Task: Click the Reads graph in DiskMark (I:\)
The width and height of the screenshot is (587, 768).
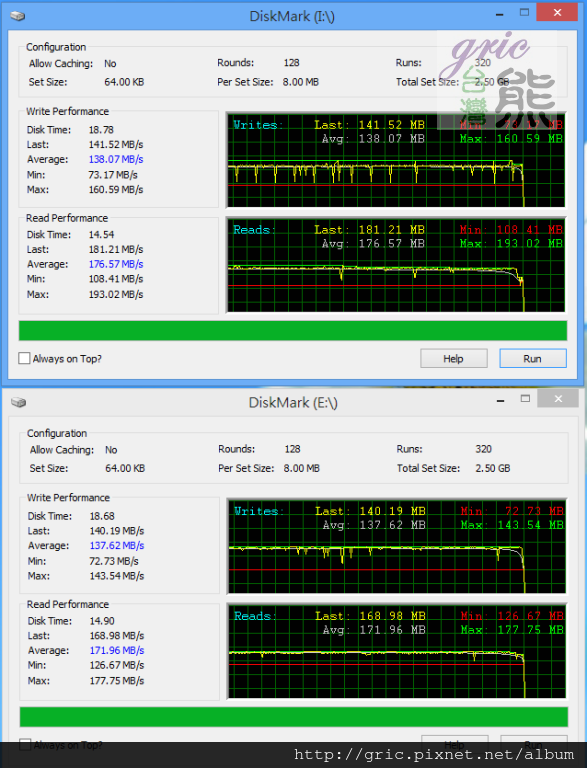Action: point(396,265)
